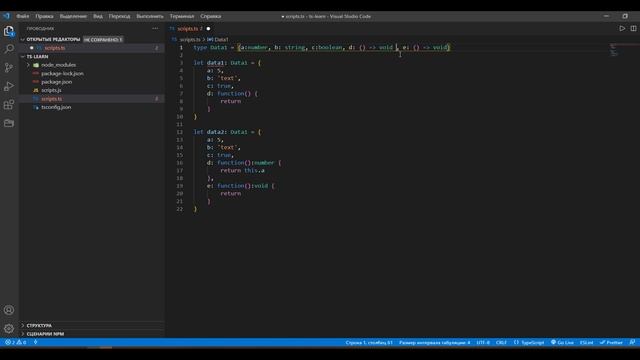Screen dimensions: 640x360
Task: Open the Explorer panel more actions ellipsis
Action: coord(155,29)
